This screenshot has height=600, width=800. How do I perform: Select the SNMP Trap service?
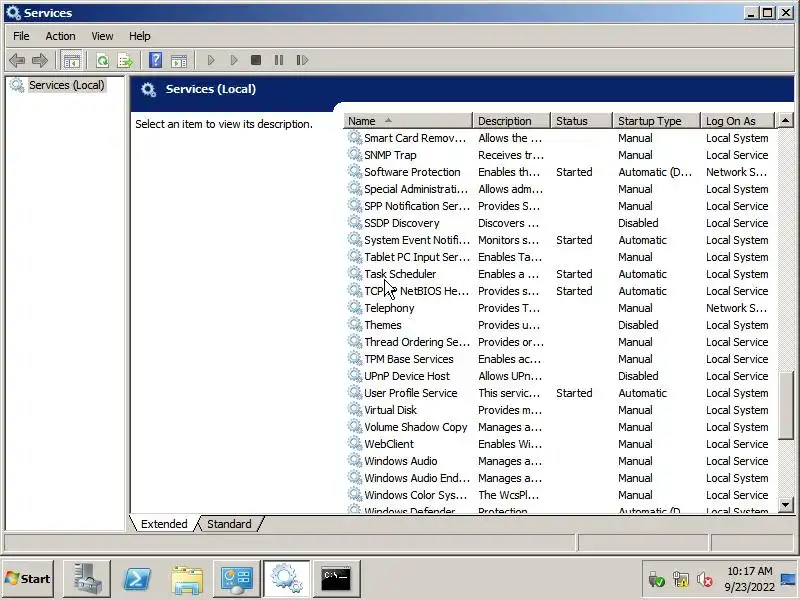(x=558, y=155)
